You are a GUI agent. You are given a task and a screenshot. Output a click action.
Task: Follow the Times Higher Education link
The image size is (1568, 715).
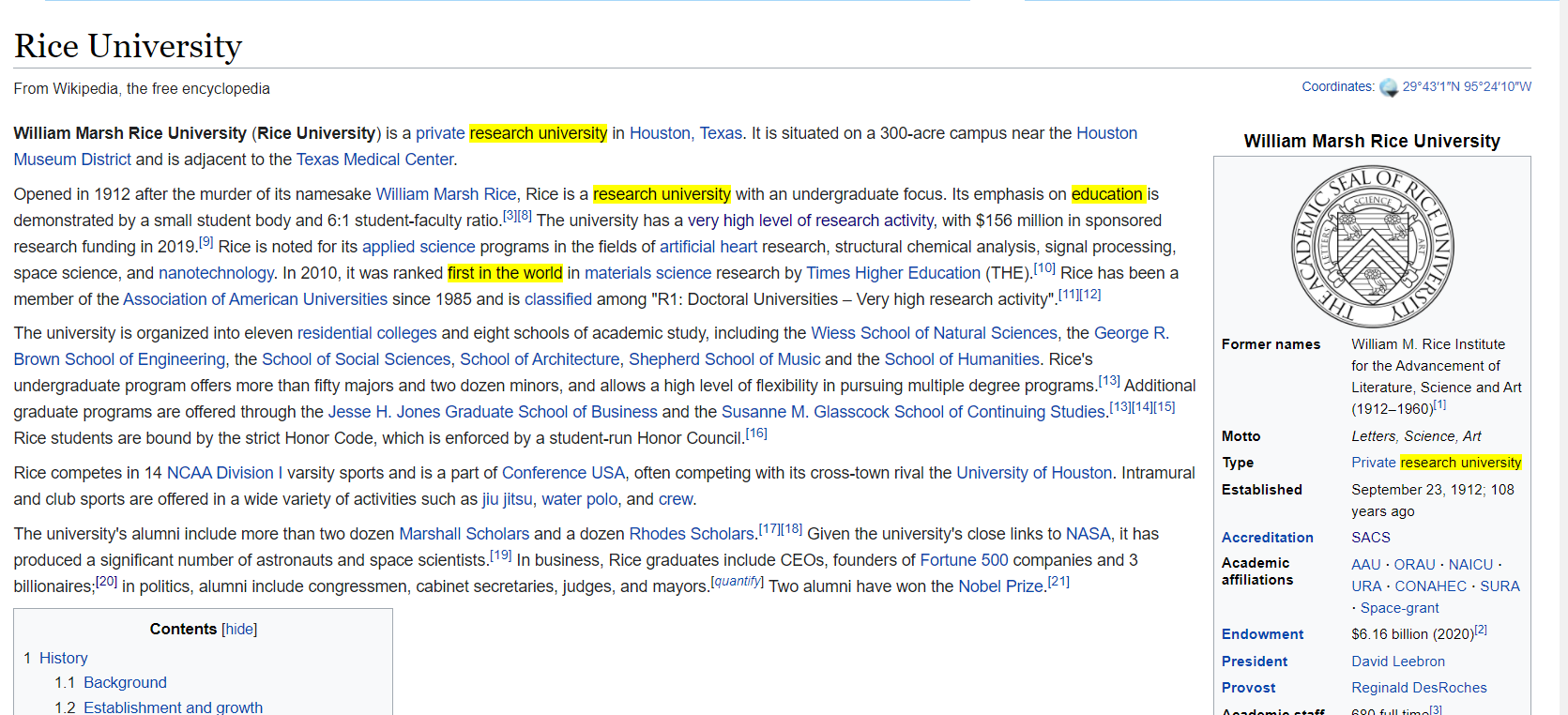point(893,273)
